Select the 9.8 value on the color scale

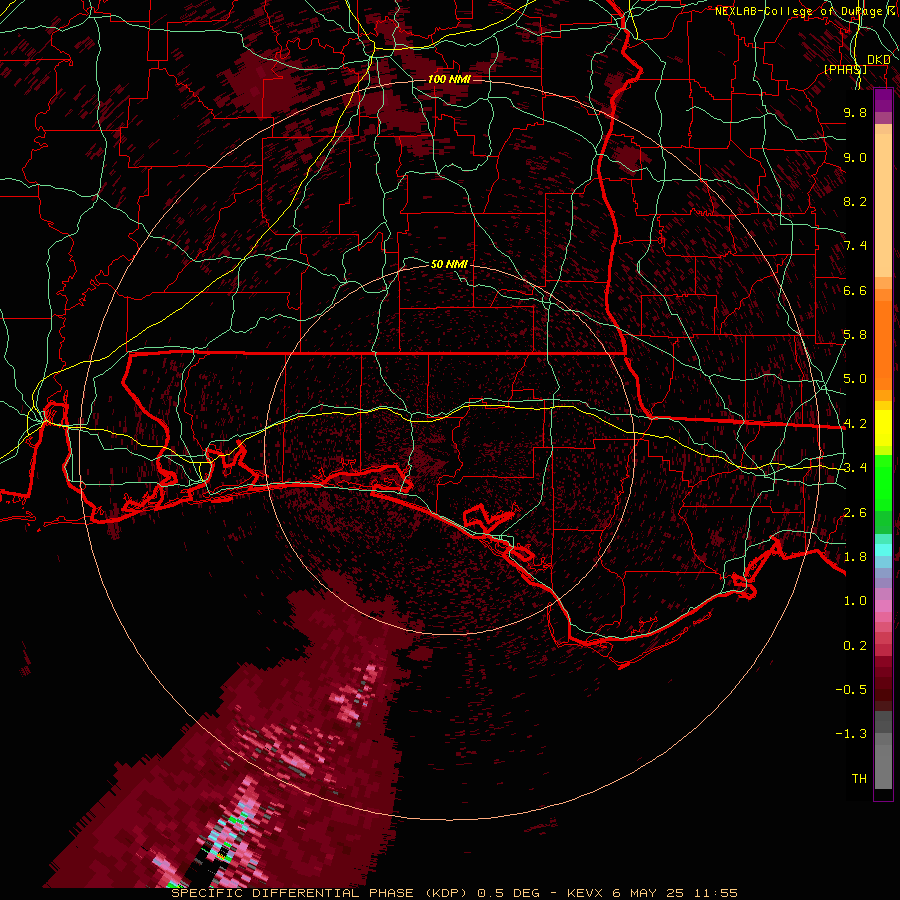[855, 112]
